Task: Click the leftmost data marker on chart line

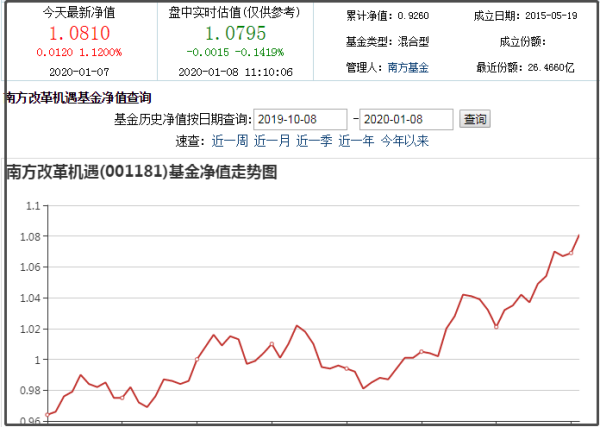Action: pos(47,414)
